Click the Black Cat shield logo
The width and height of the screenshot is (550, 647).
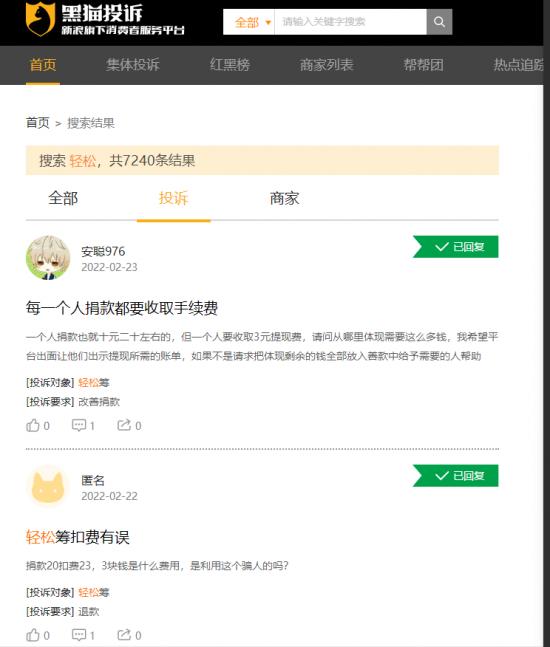tap(40, 18)
